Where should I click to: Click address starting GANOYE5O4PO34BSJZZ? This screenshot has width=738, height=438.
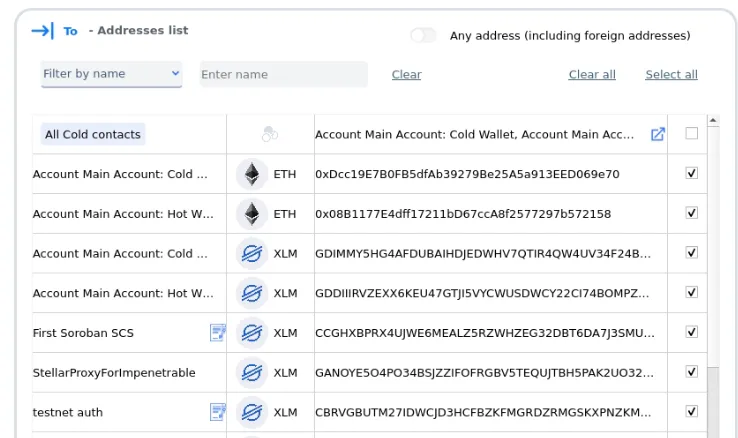(x=484, y=373)
